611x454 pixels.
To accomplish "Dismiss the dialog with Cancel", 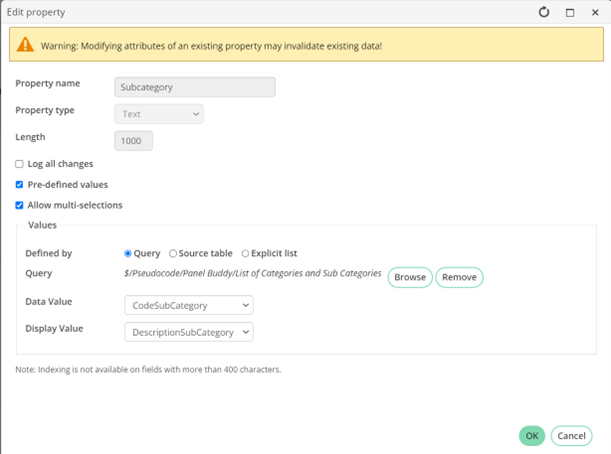I will [x=571, y=436].
